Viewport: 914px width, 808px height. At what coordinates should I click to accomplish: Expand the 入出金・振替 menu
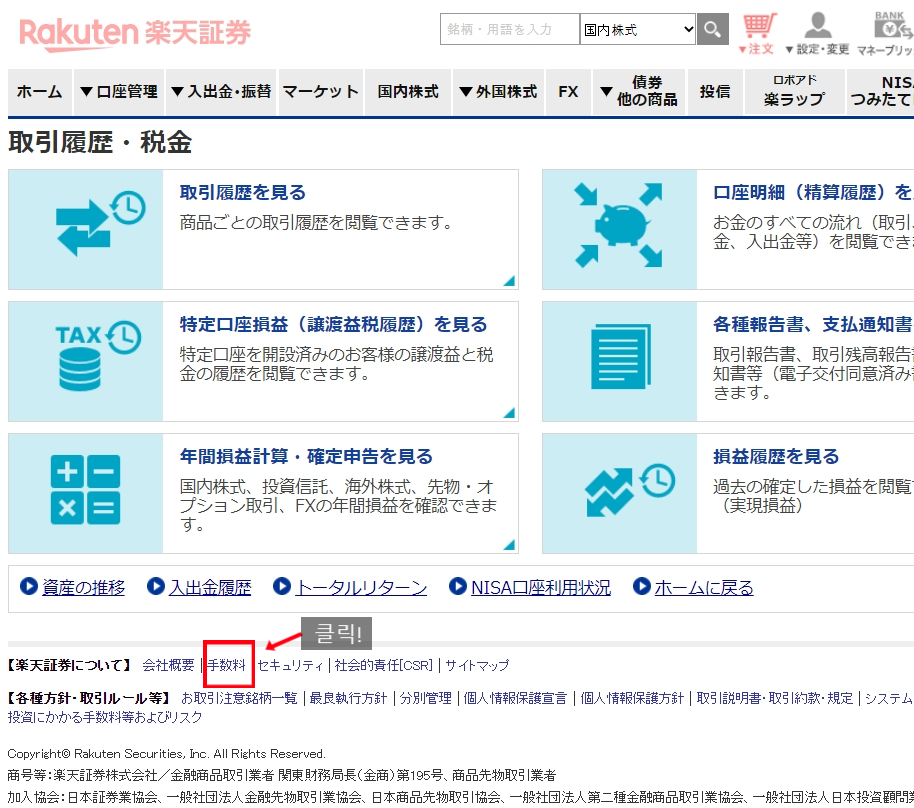[x=222, y=92]
